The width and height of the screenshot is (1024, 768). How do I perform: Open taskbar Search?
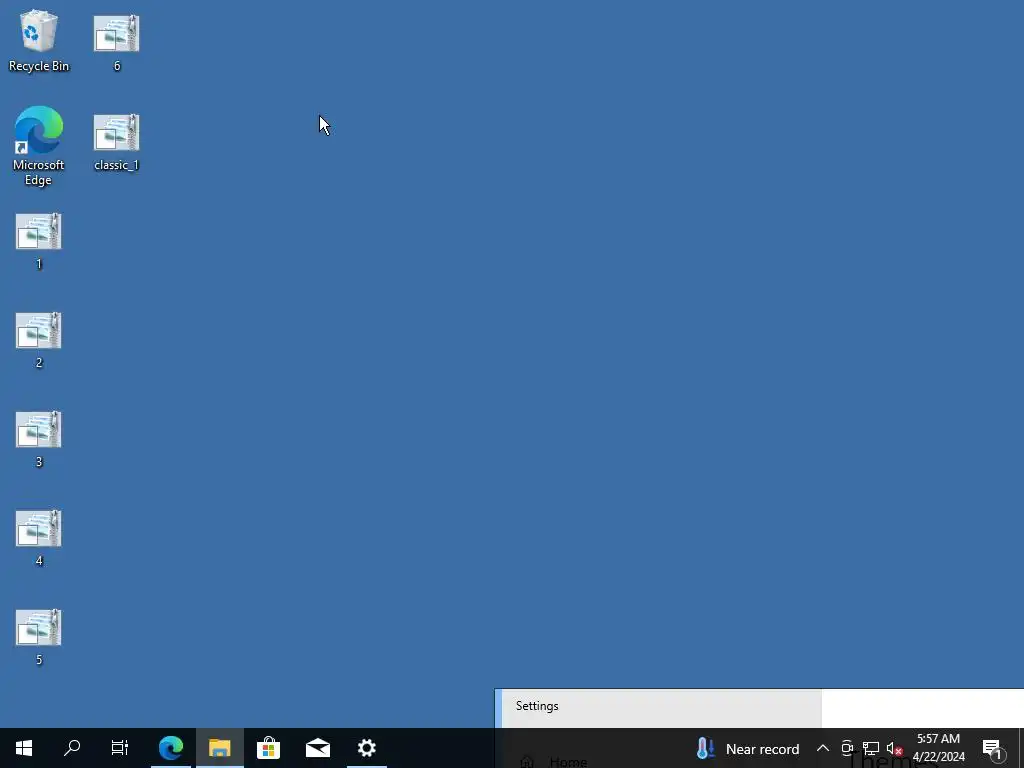click(x=72, y=748)
